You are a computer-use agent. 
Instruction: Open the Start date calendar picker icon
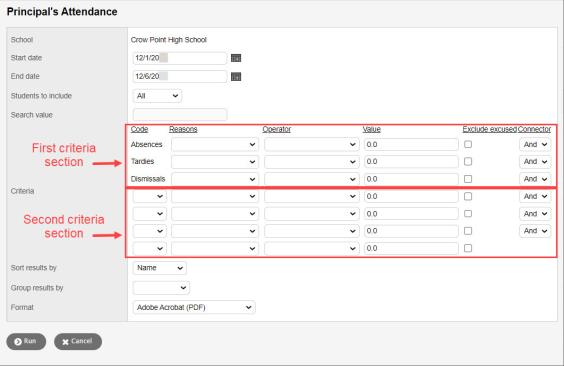[236, 58]
